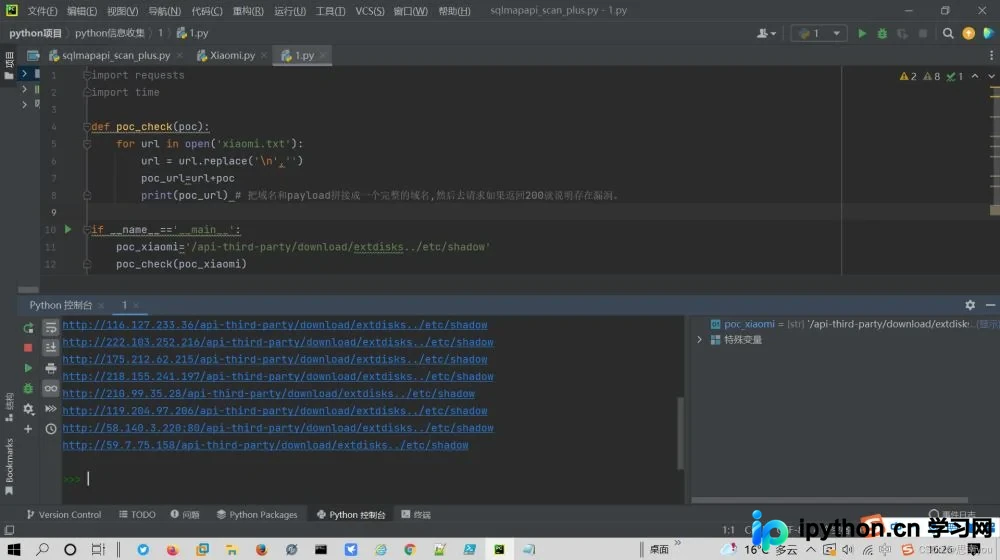
Task: Open the 运行(U) menu
Action: [x=290, y=11]
